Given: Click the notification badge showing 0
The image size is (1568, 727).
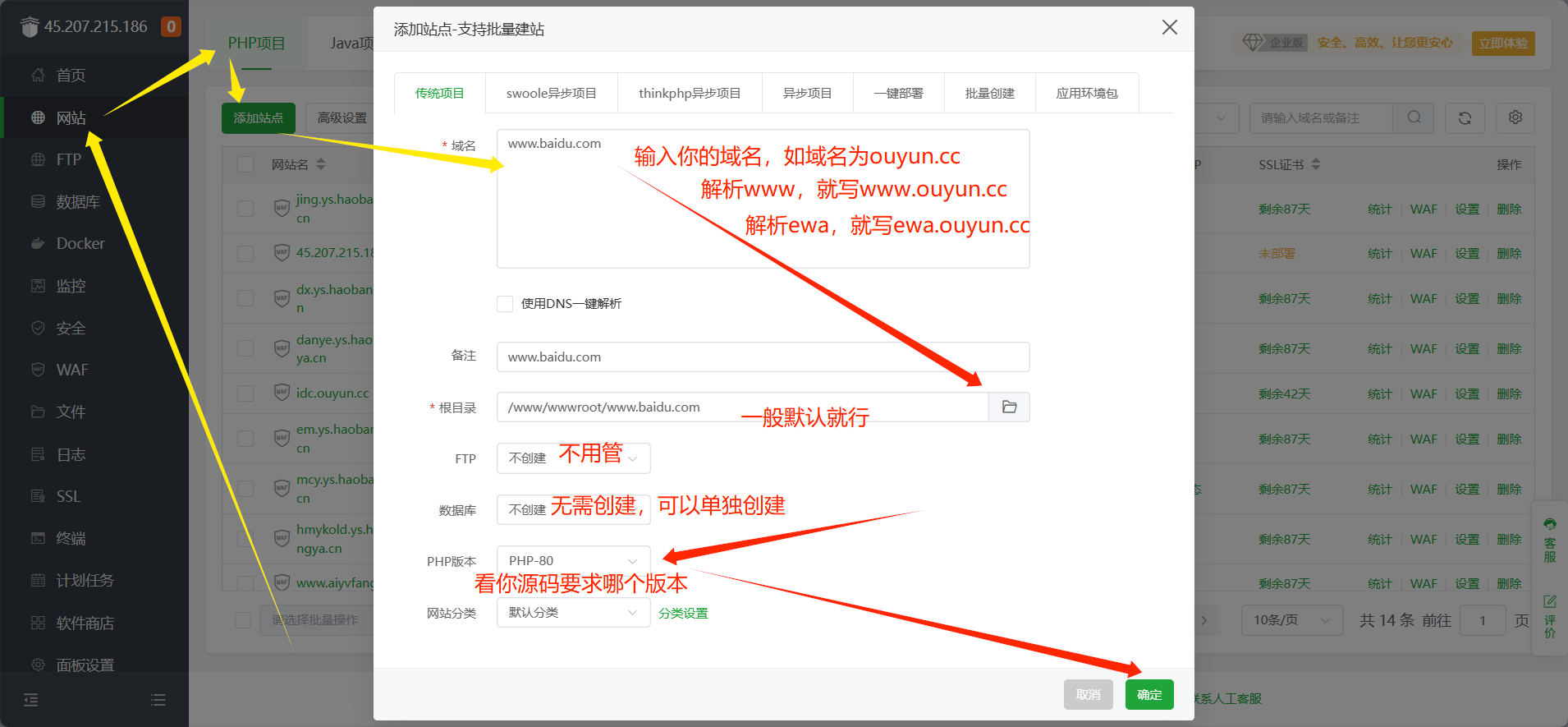Looking at the screenshot, I should click(171, 27).
